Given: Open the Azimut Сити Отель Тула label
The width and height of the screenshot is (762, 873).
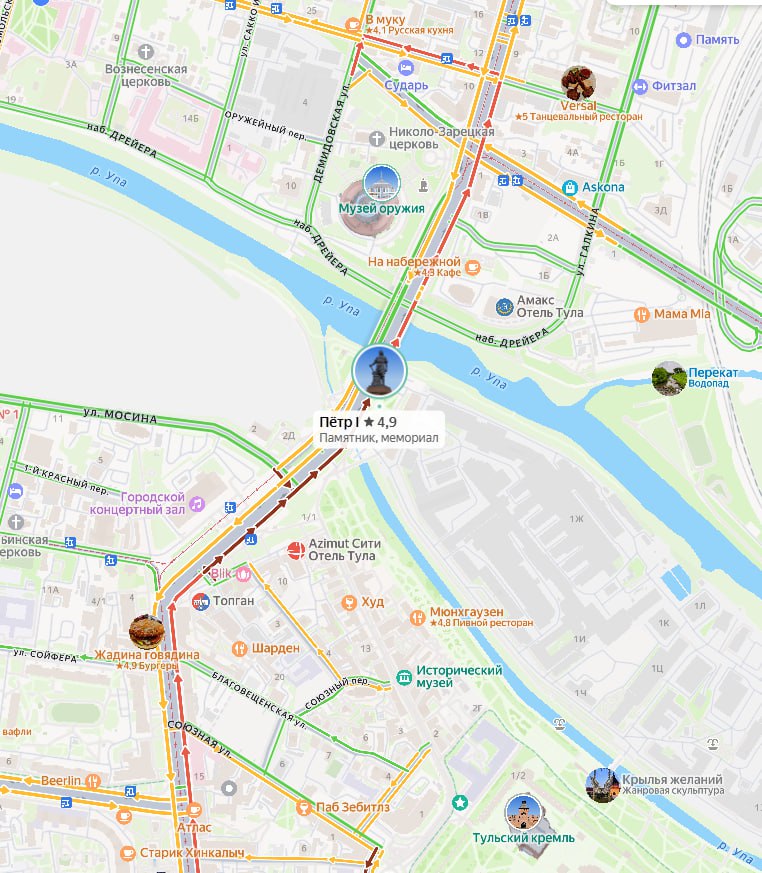Looking at the screenshot, I should point(344,550).
